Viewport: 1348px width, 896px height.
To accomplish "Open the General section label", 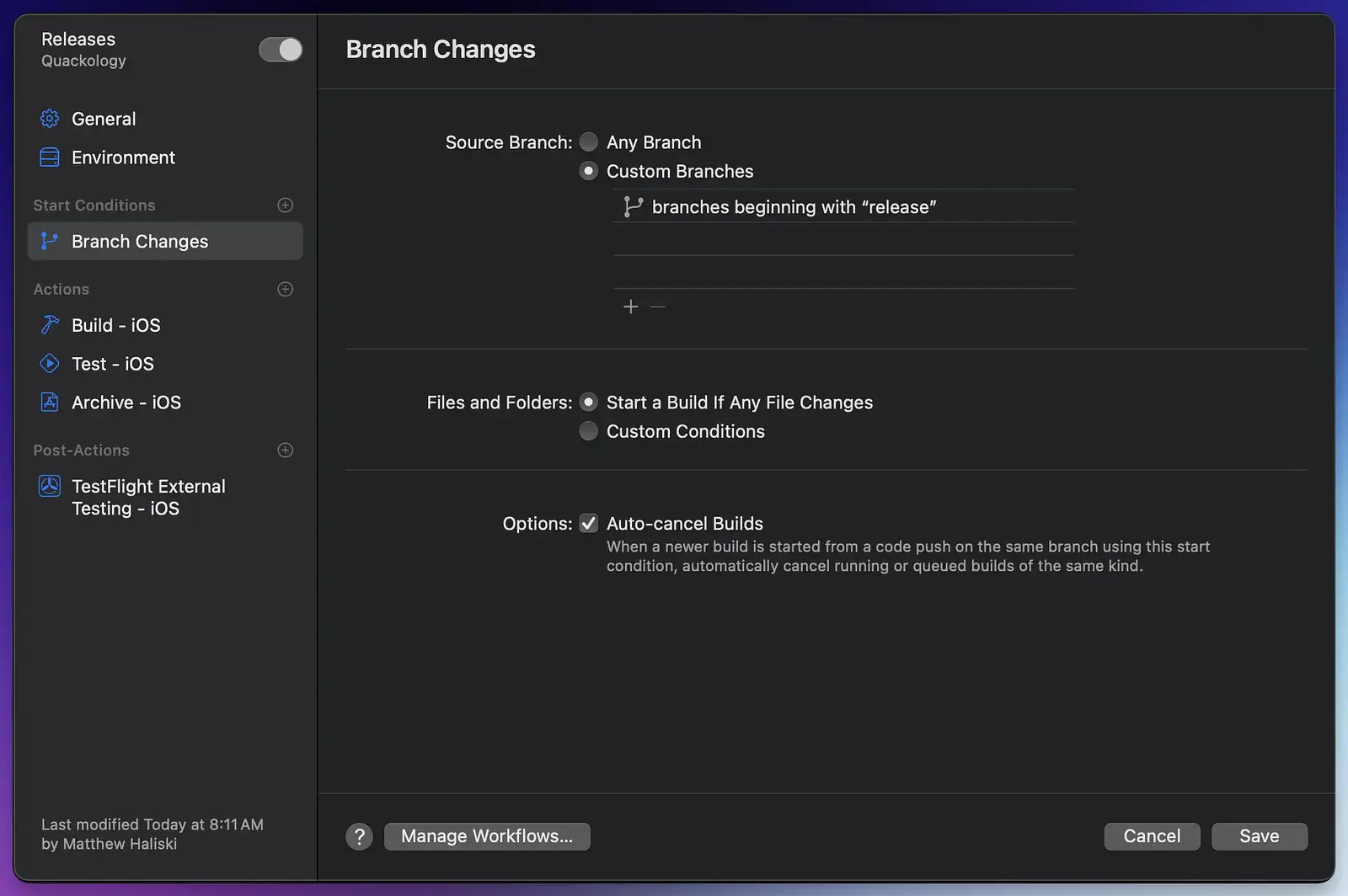I will tap(104, 120).
